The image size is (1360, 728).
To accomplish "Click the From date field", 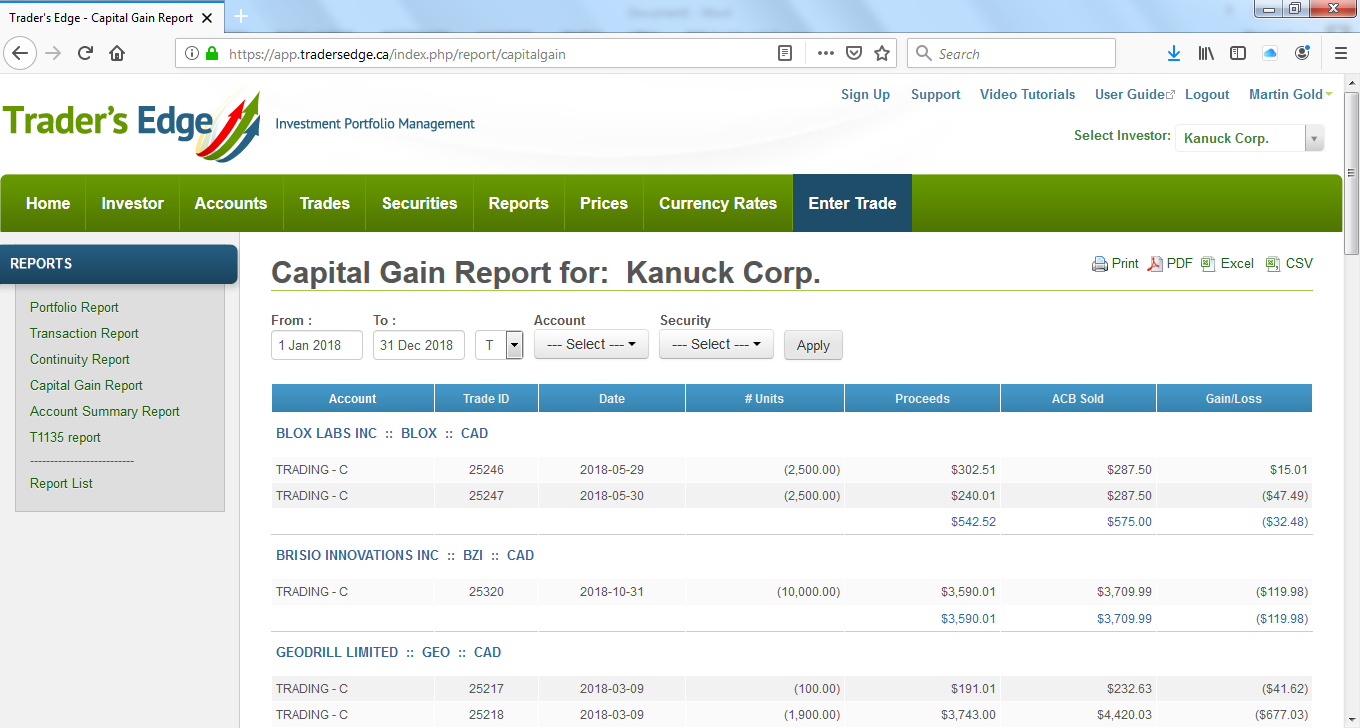I will (316, 346).
